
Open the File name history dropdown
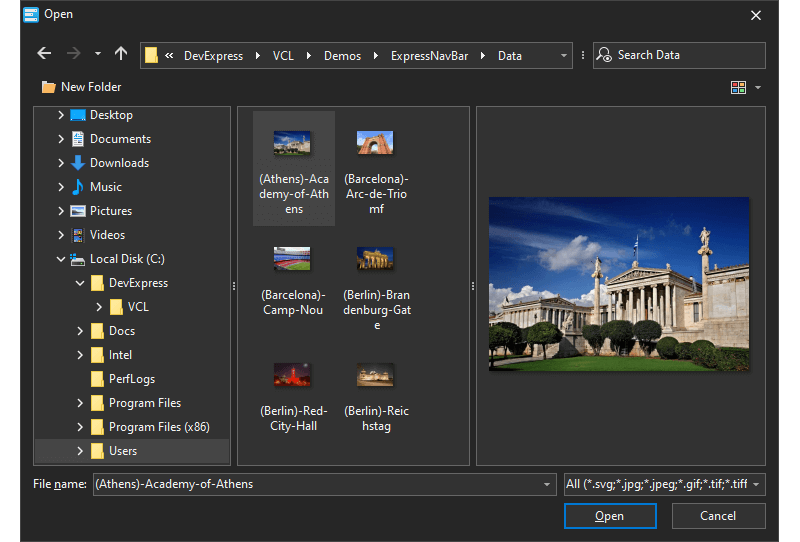(x=547, y=485)
